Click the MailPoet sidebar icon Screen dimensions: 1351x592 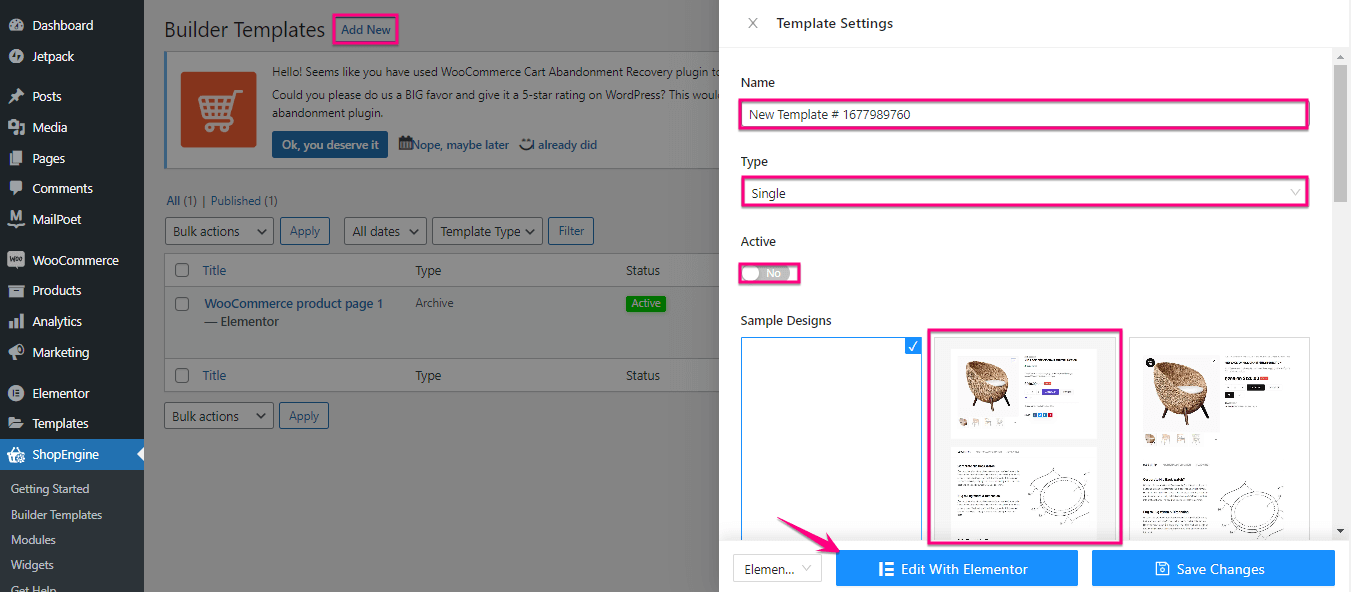pos(16,219)
